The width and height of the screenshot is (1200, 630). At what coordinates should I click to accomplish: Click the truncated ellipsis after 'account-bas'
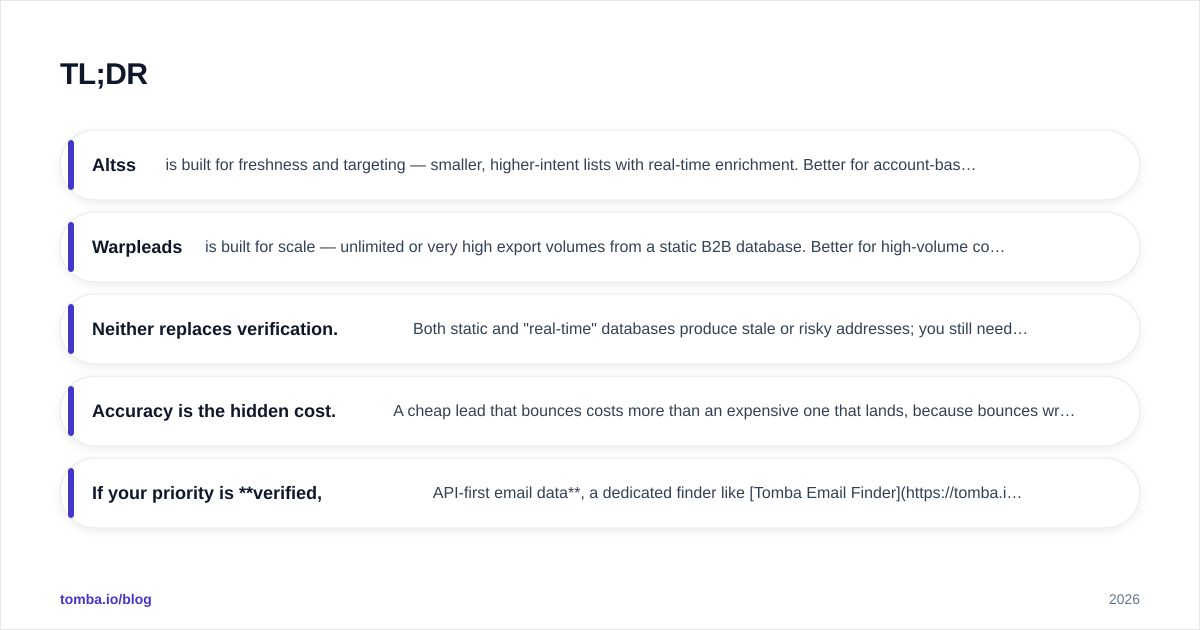point(969,165)
